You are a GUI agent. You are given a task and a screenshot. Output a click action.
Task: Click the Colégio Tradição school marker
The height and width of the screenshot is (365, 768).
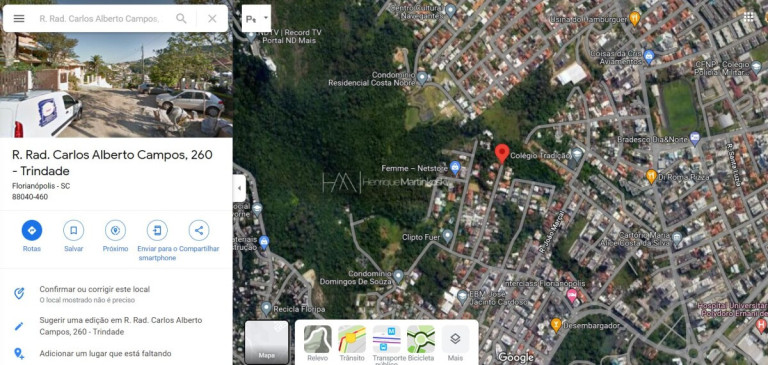tap(577, 154)
